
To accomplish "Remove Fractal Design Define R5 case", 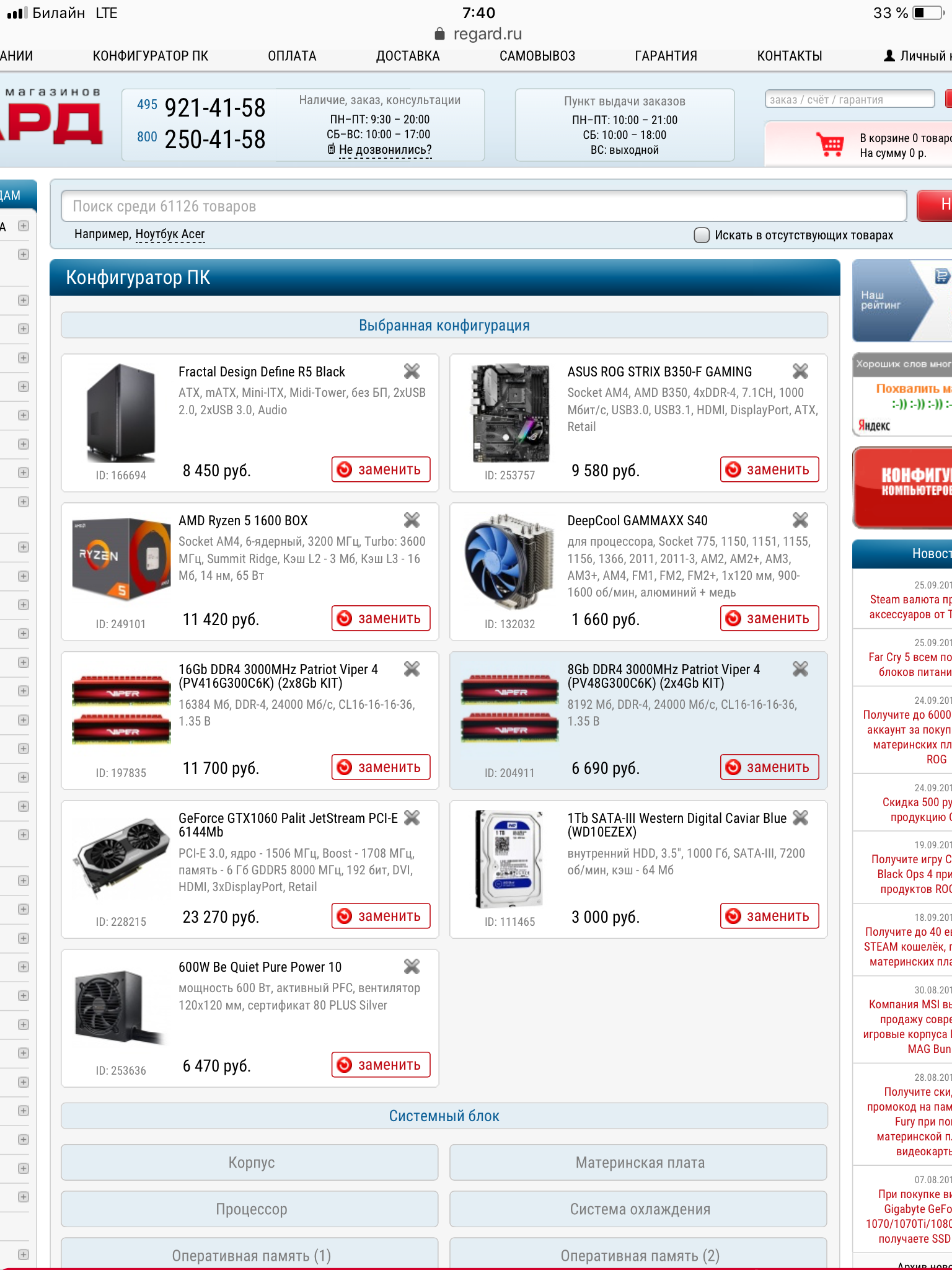I will click(x=412, y=371).
